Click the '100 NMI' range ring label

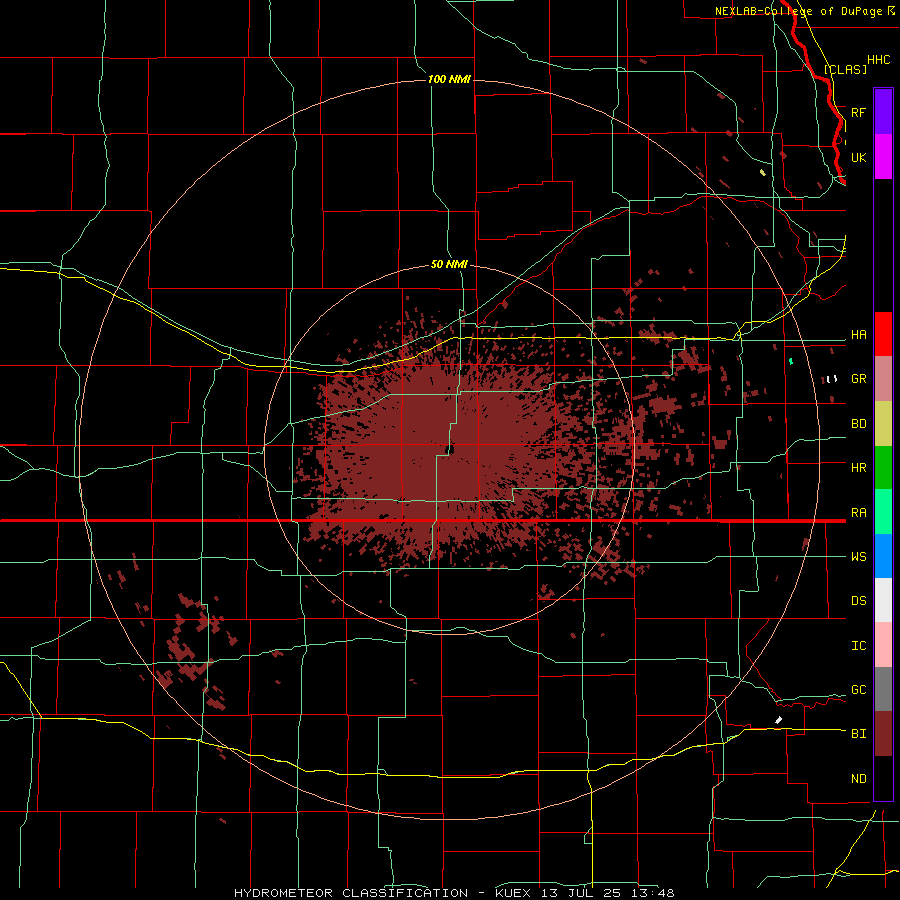click(x=449, y=79)
